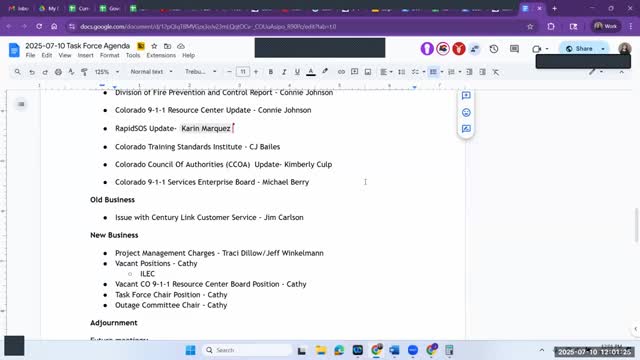
Task: Show document outline tabs icon
Action: click(21, 104)
